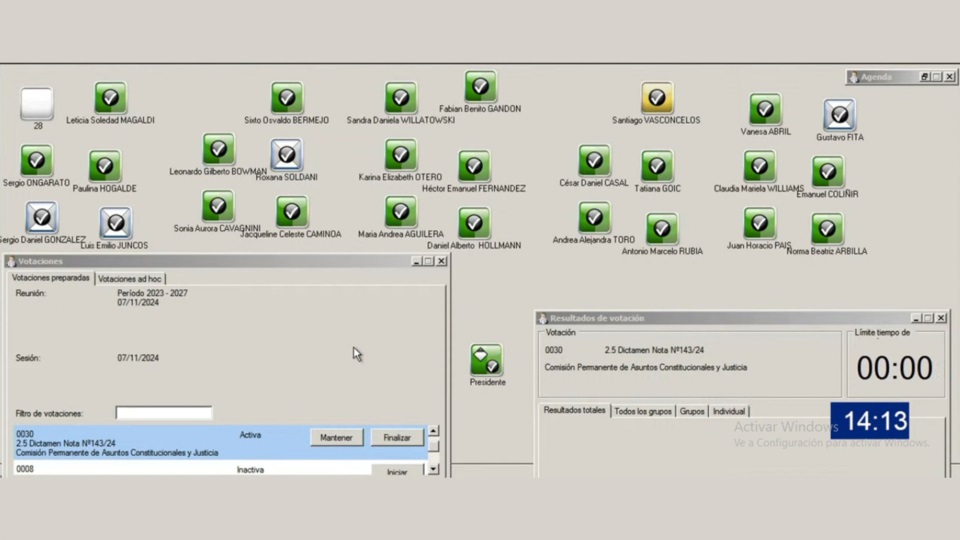Image resolution: width=960 pixels, height=540 pixels.
Task: Select Fabian Benito GANDON seat icon
Action: (480, 86)
